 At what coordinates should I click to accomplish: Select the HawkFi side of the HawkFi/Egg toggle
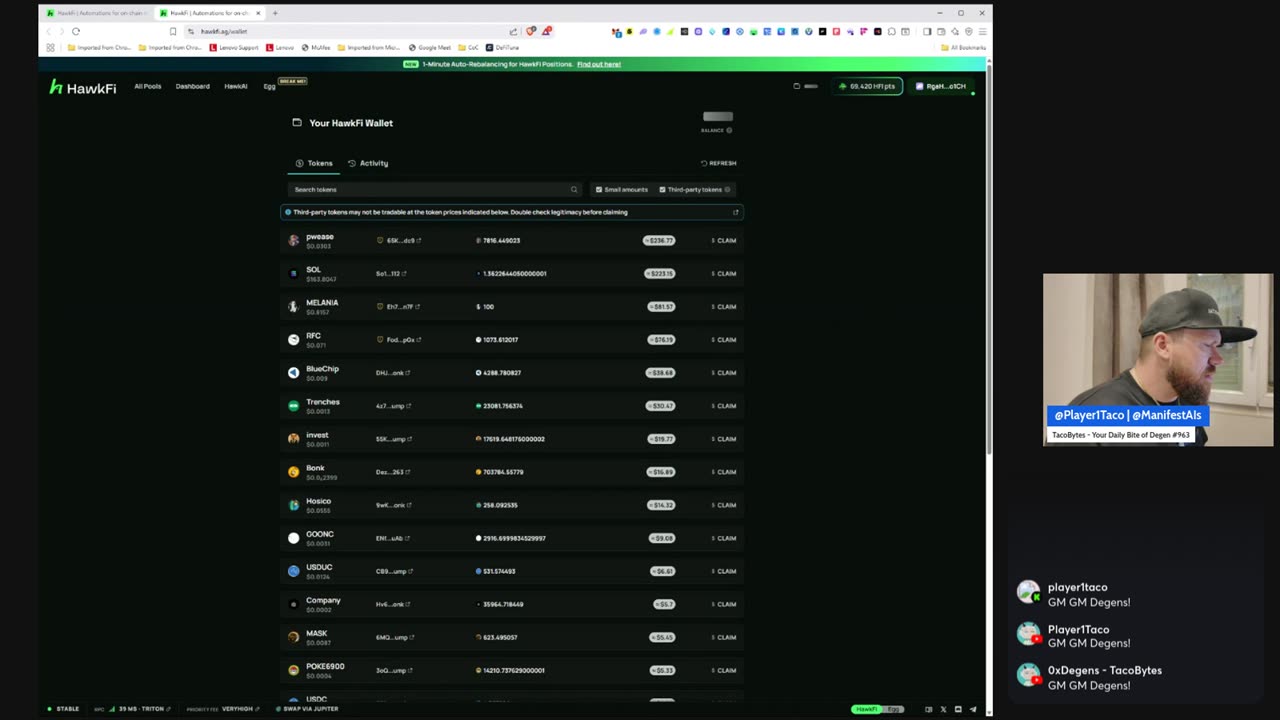[867, 709]
